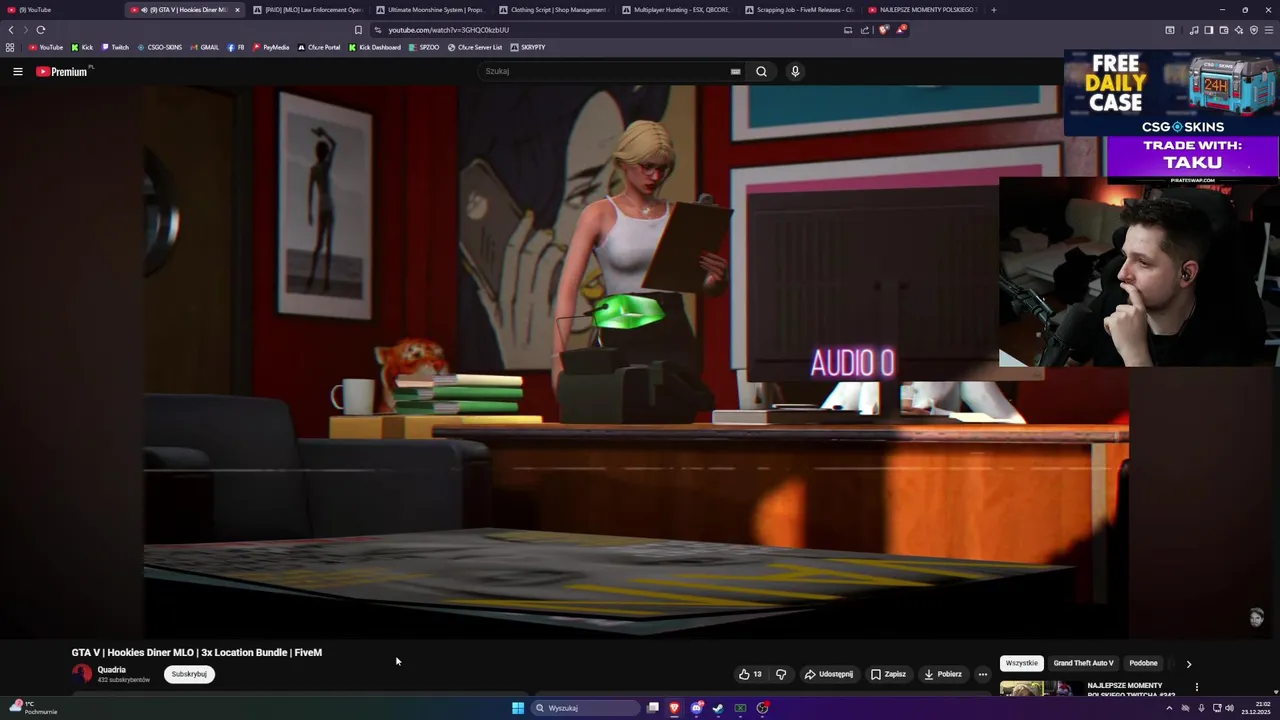1280x720 pixels.
Task: Open the Cfx.re Portal bookmark
Action: (x=319, y=47)
